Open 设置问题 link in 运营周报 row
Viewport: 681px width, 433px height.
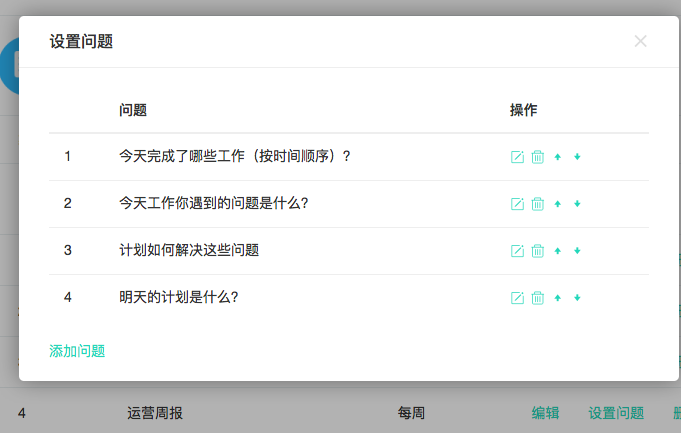click(x=616, y=413)
